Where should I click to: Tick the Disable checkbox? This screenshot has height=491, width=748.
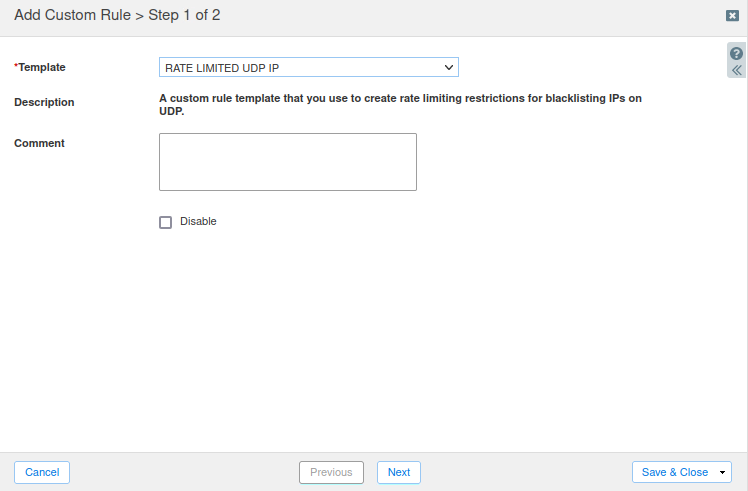tap(166, 222)
